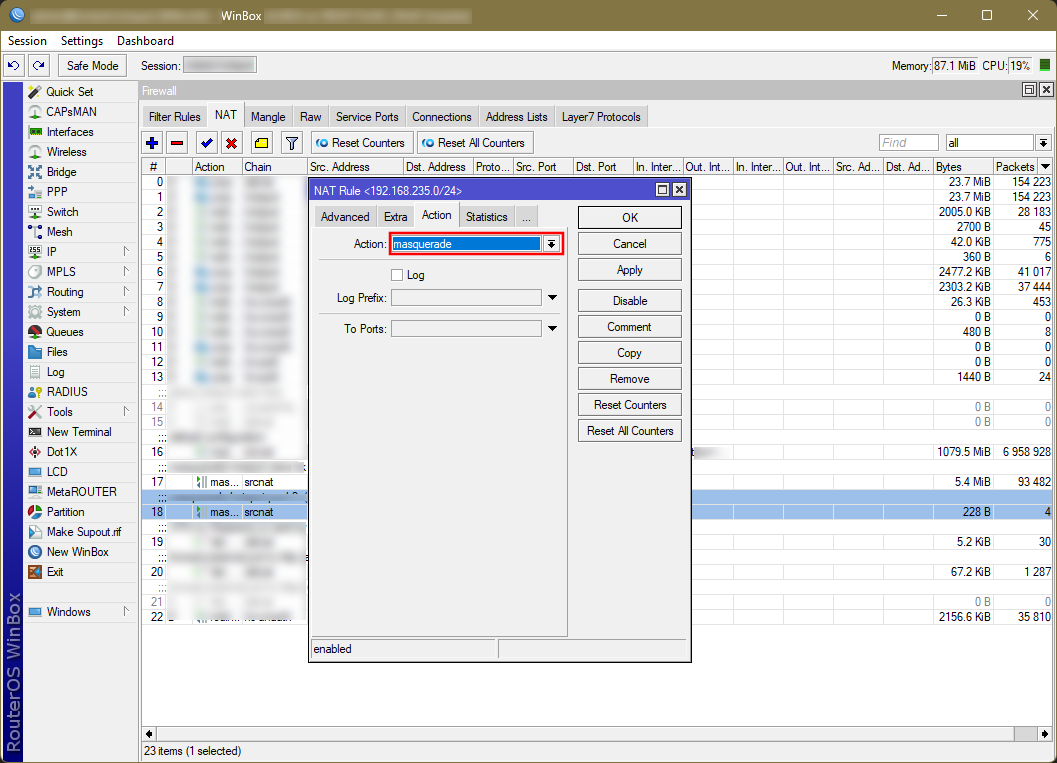Open the Interfaces sidebar item
The height and width of the screenshot is (763, 1057).
tap(70, 132)
